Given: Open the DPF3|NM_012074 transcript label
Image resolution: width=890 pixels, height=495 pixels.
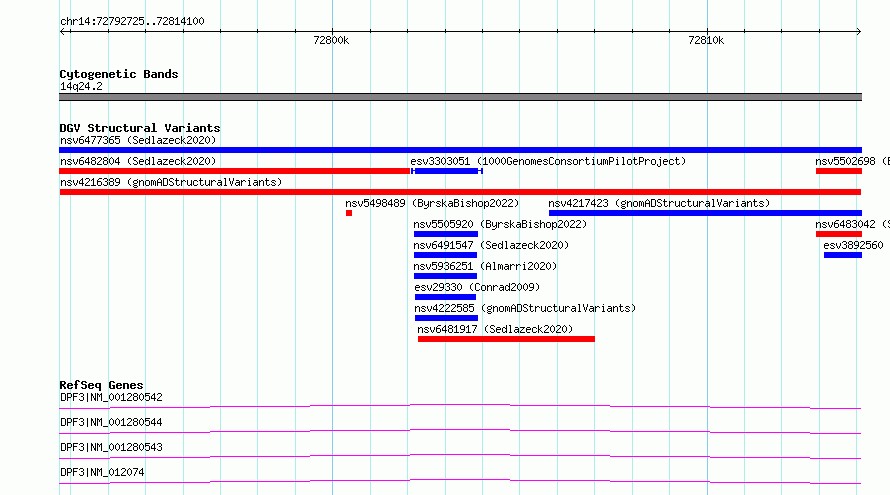Looking at the screenshot, I should (102, 472).
